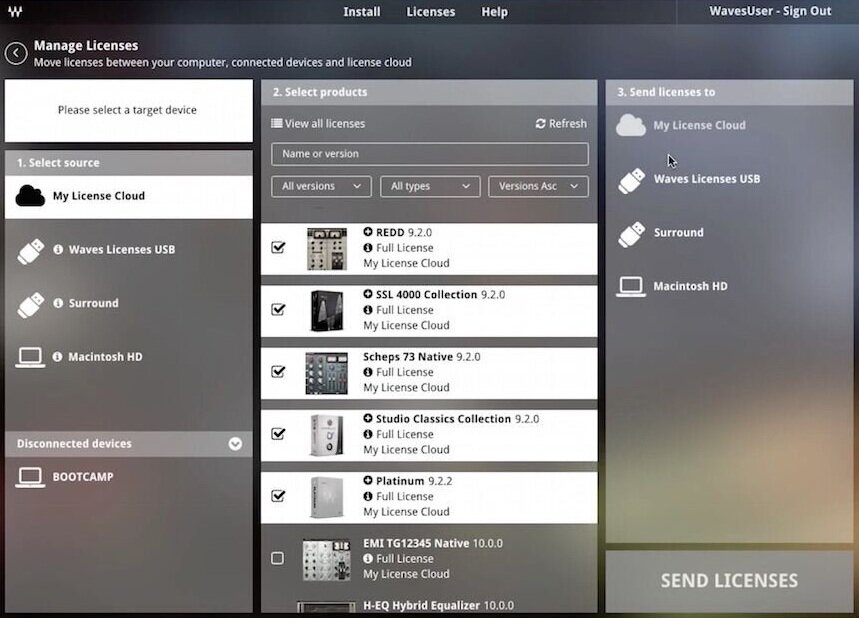The image size is (859, 618).
Task: Open the Help menu
Action: pos(494,12)
